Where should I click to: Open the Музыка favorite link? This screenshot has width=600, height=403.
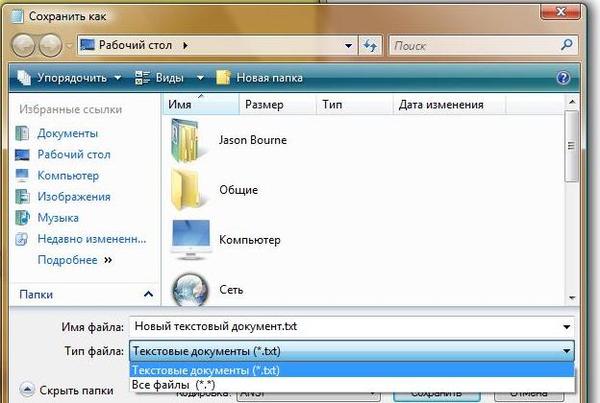(x=58, y=218)
